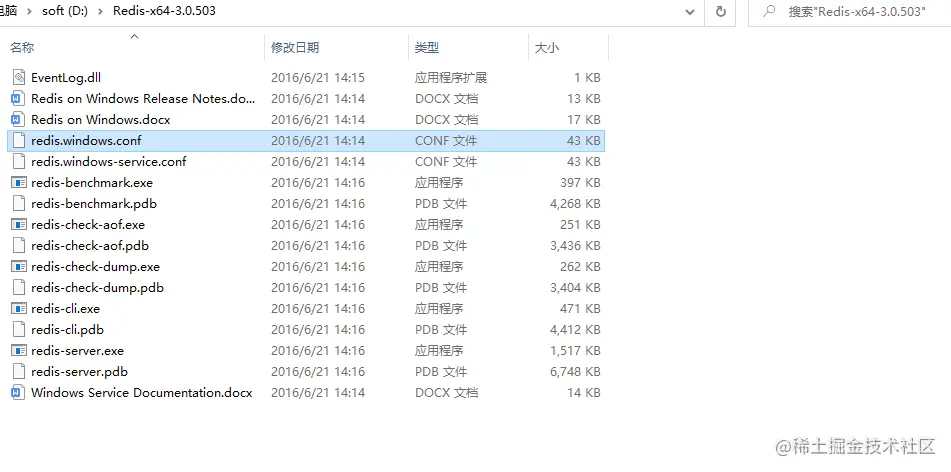Click the redis.windows.conf file icon
The image size is (951, 472).
tap(19, 141)
